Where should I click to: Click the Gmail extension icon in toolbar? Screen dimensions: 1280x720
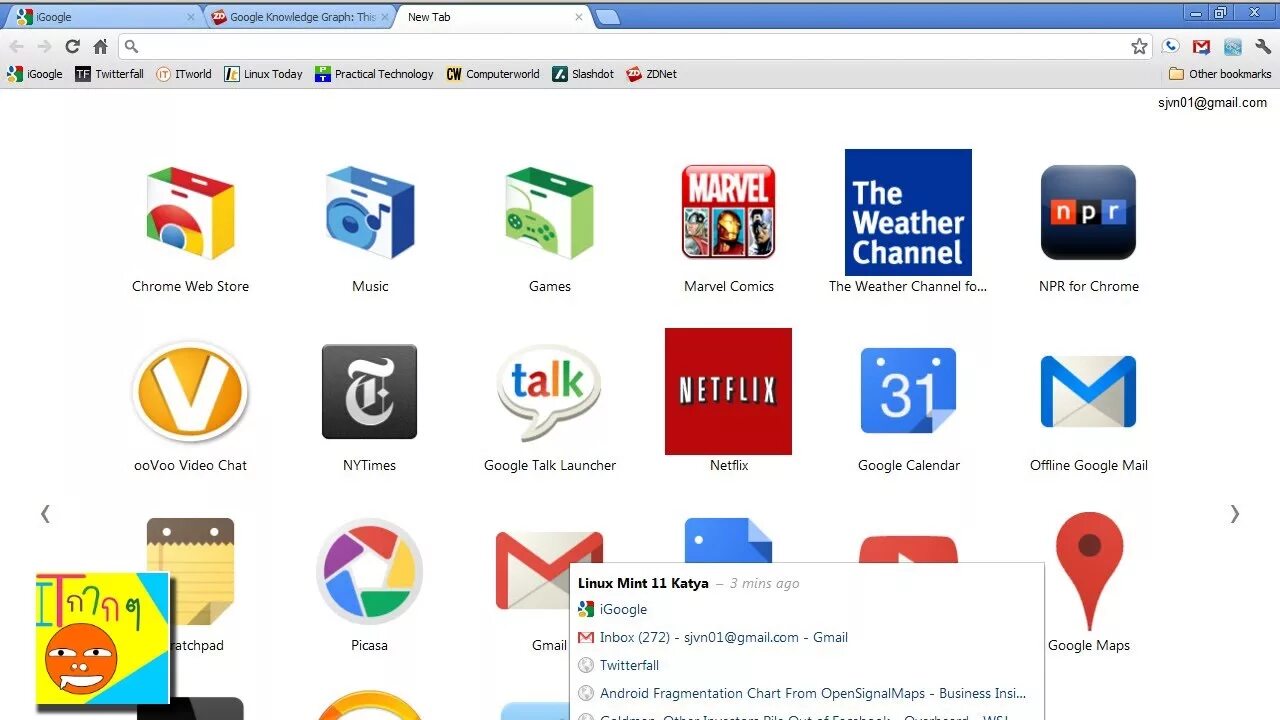[1201, 46]
